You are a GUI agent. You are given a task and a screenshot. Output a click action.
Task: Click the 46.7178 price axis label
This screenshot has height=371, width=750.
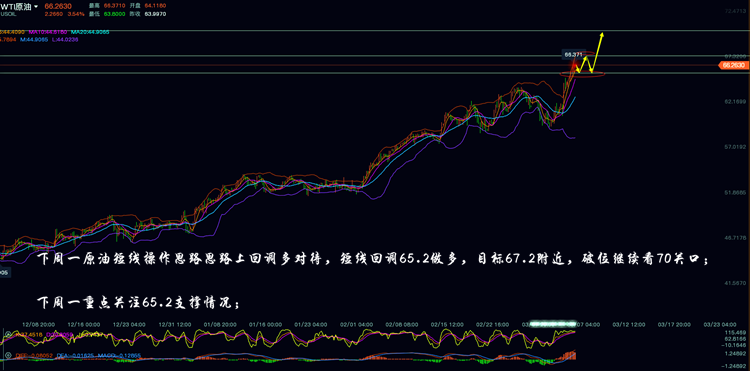tap(736, 238)
